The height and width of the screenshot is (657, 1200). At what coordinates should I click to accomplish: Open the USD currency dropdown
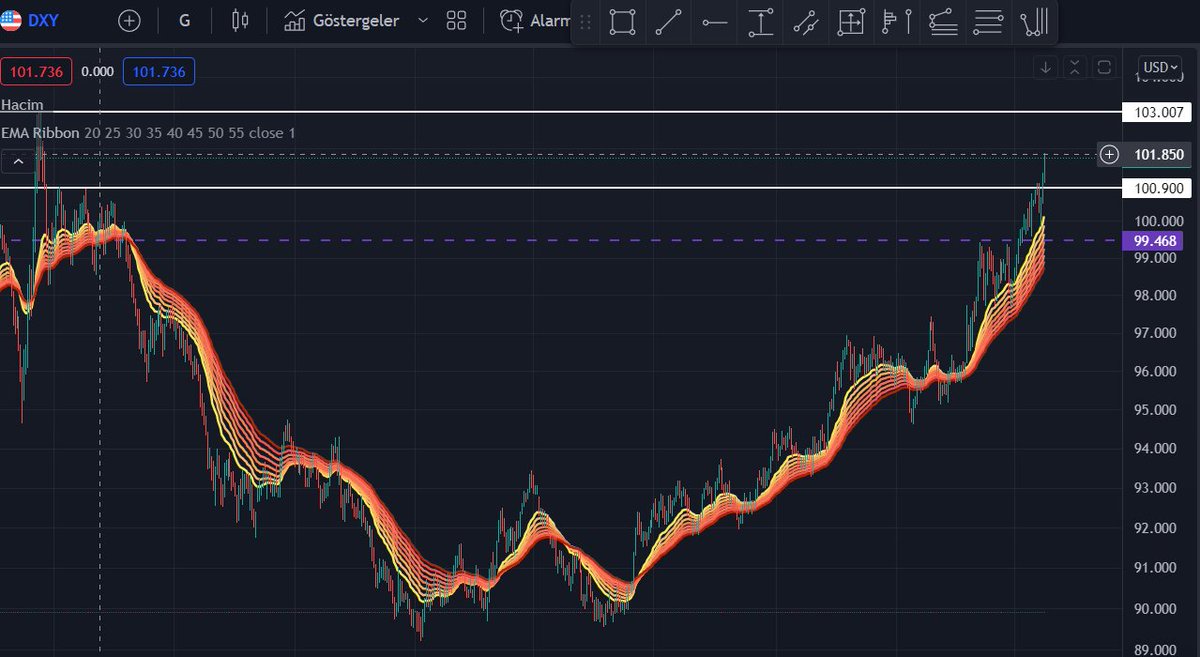pyautogui.click(x=1161, y=67)
